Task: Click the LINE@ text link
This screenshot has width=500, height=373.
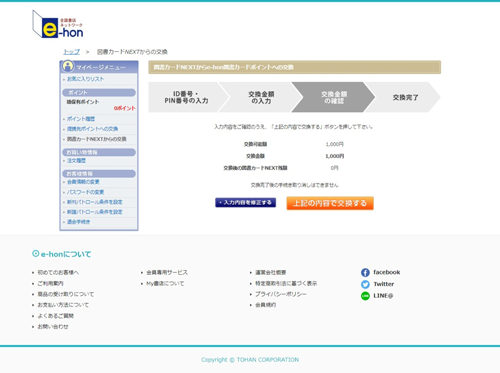Action: [x=383, y=296]
